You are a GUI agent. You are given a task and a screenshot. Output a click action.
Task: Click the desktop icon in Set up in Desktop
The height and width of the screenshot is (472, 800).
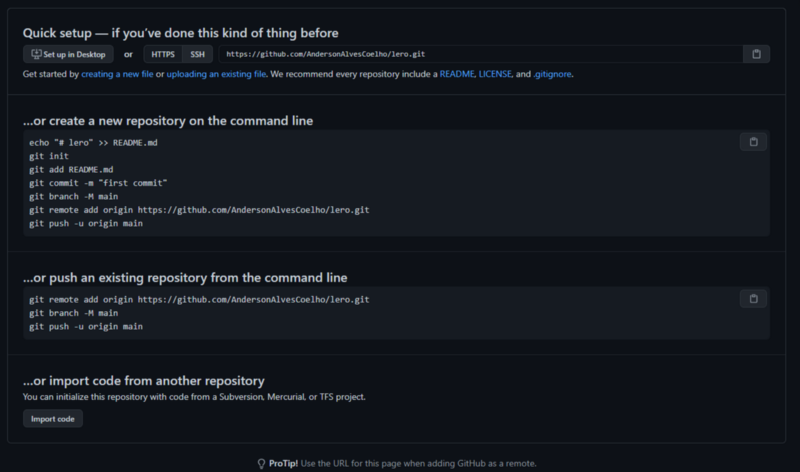coord(36,54)
